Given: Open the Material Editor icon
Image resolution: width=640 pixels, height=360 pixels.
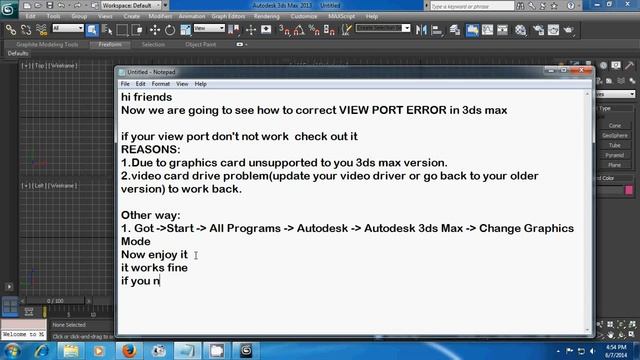Looking at the screenshot, I should tap(520, 30).
